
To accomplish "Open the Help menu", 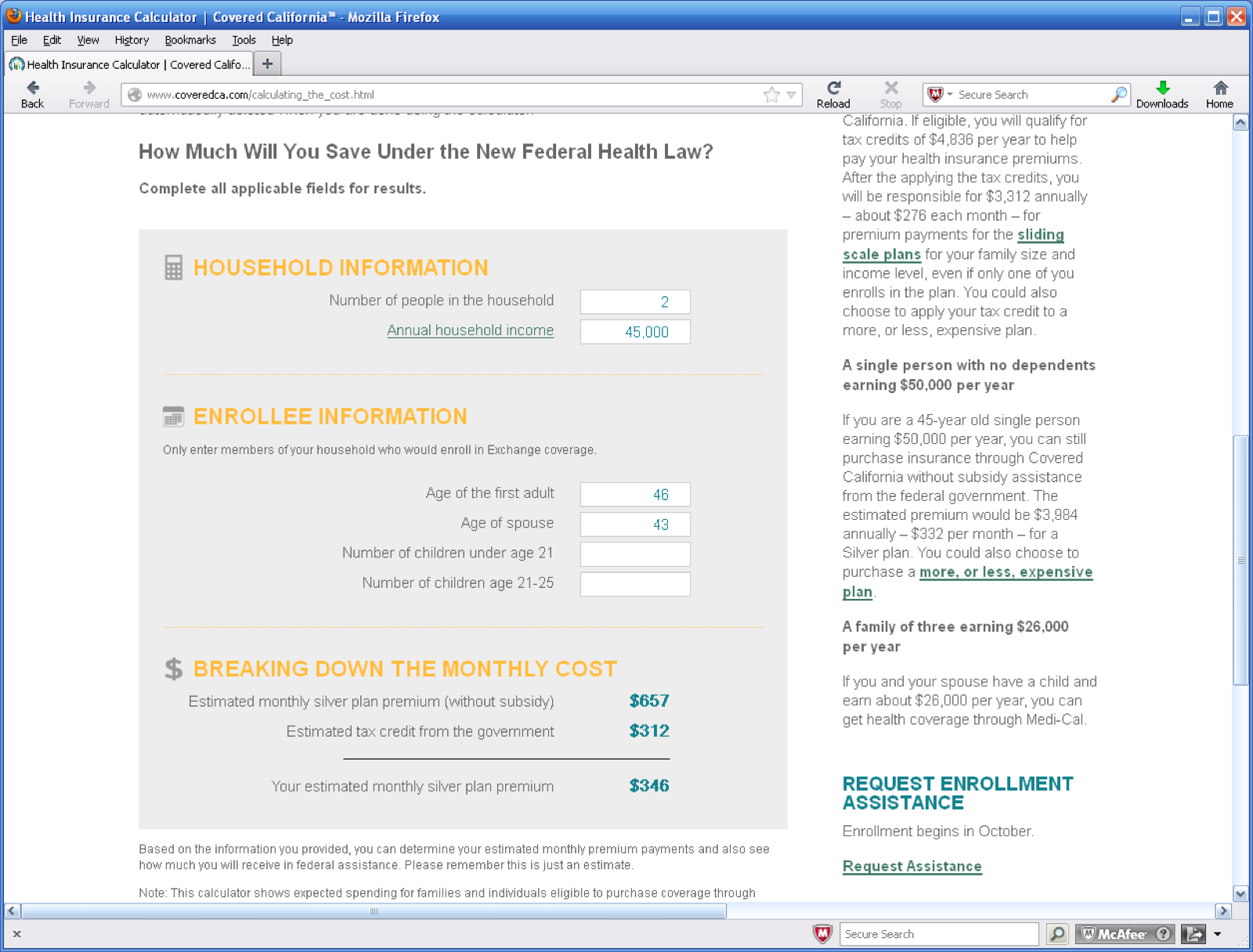I will [x=282, y=40].
